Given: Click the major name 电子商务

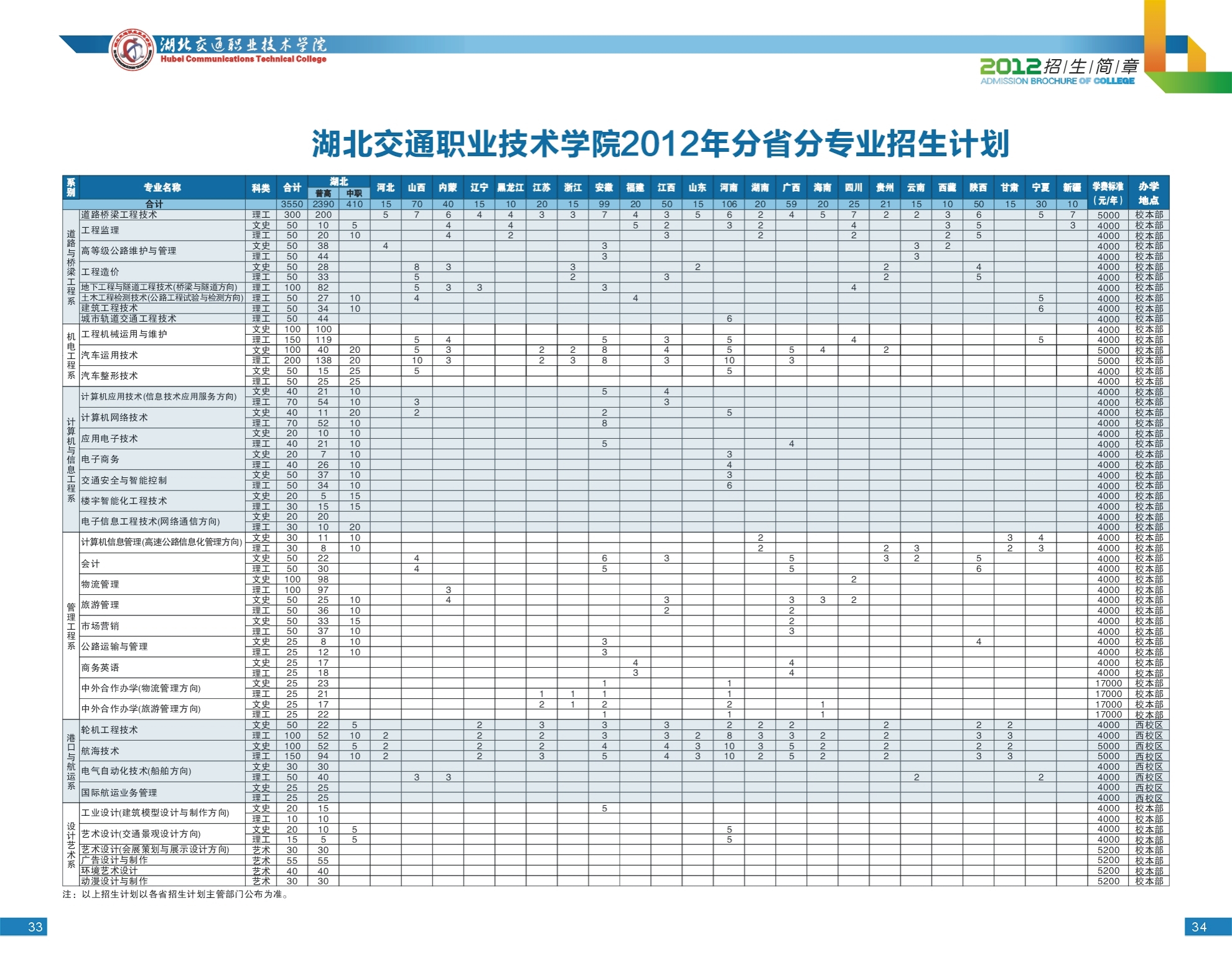Looking at the screenshot, I should pos(100,459).
